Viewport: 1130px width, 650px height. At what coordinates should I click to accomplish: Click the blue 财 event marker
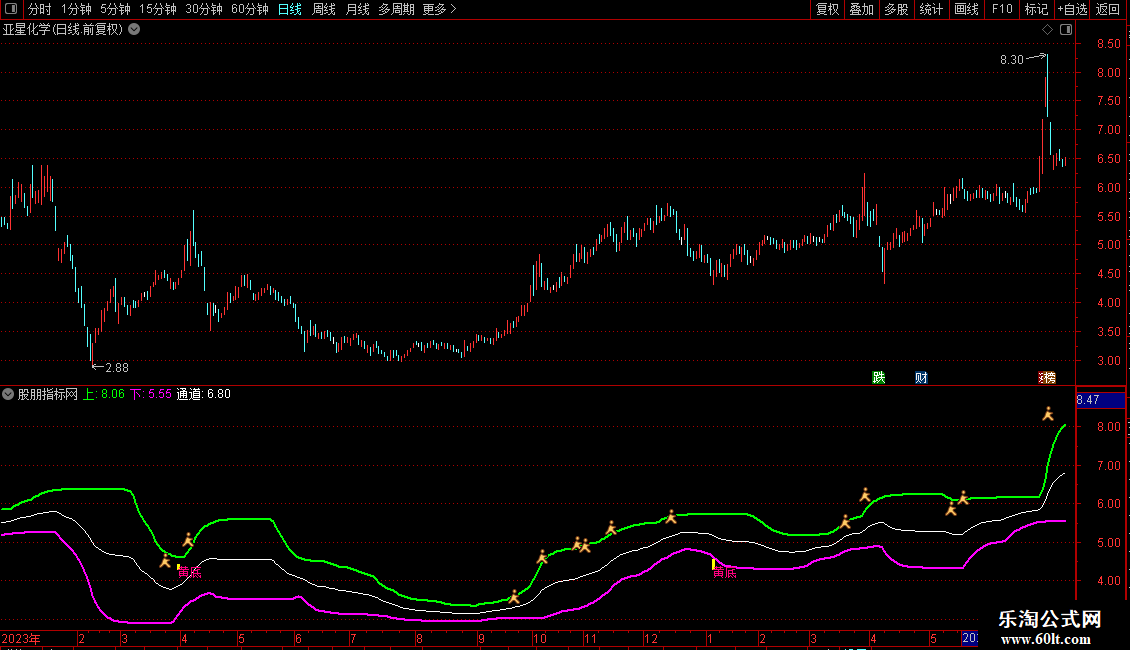921,377
